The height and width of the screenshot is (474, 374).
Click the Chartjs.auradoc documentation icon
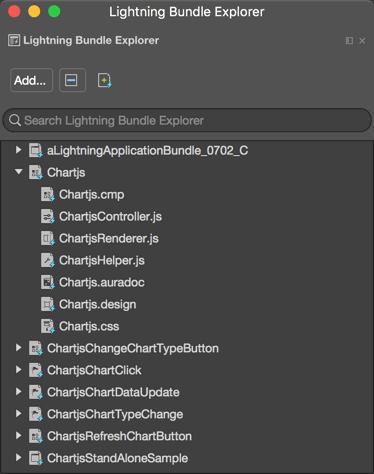click(x=47, y=282)
